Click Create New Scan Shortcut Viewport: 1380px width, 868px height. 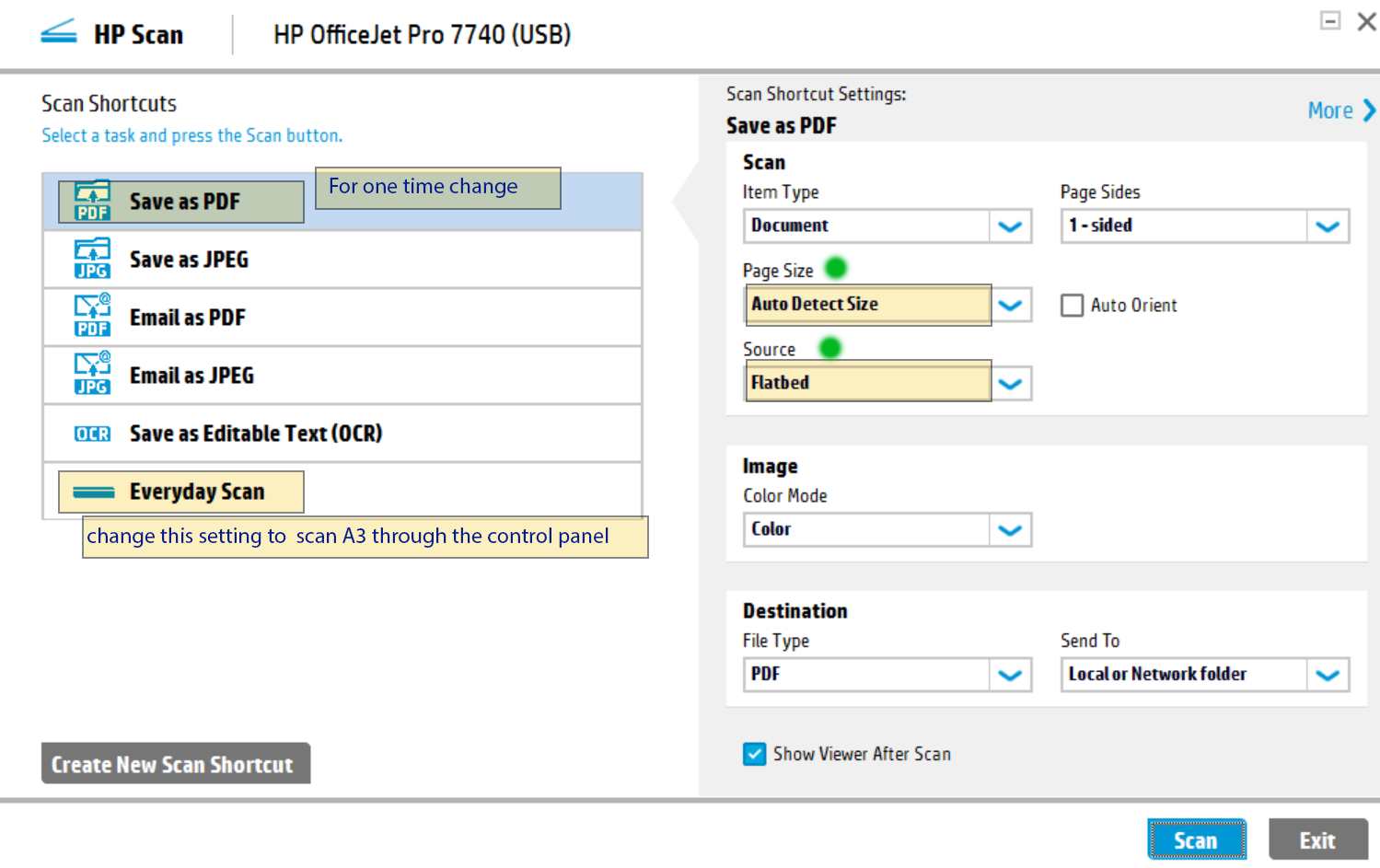coord(175,764)
